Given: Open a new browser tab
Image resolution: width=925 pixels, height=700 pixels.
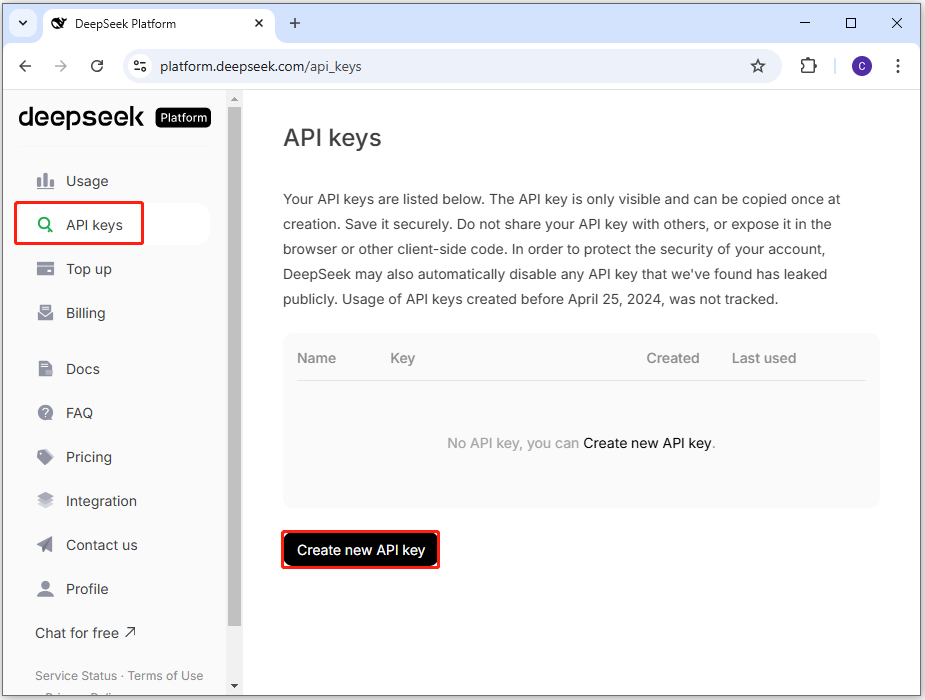Looking at the screenshot, I should pyautogui.click(x=295, y=23).
